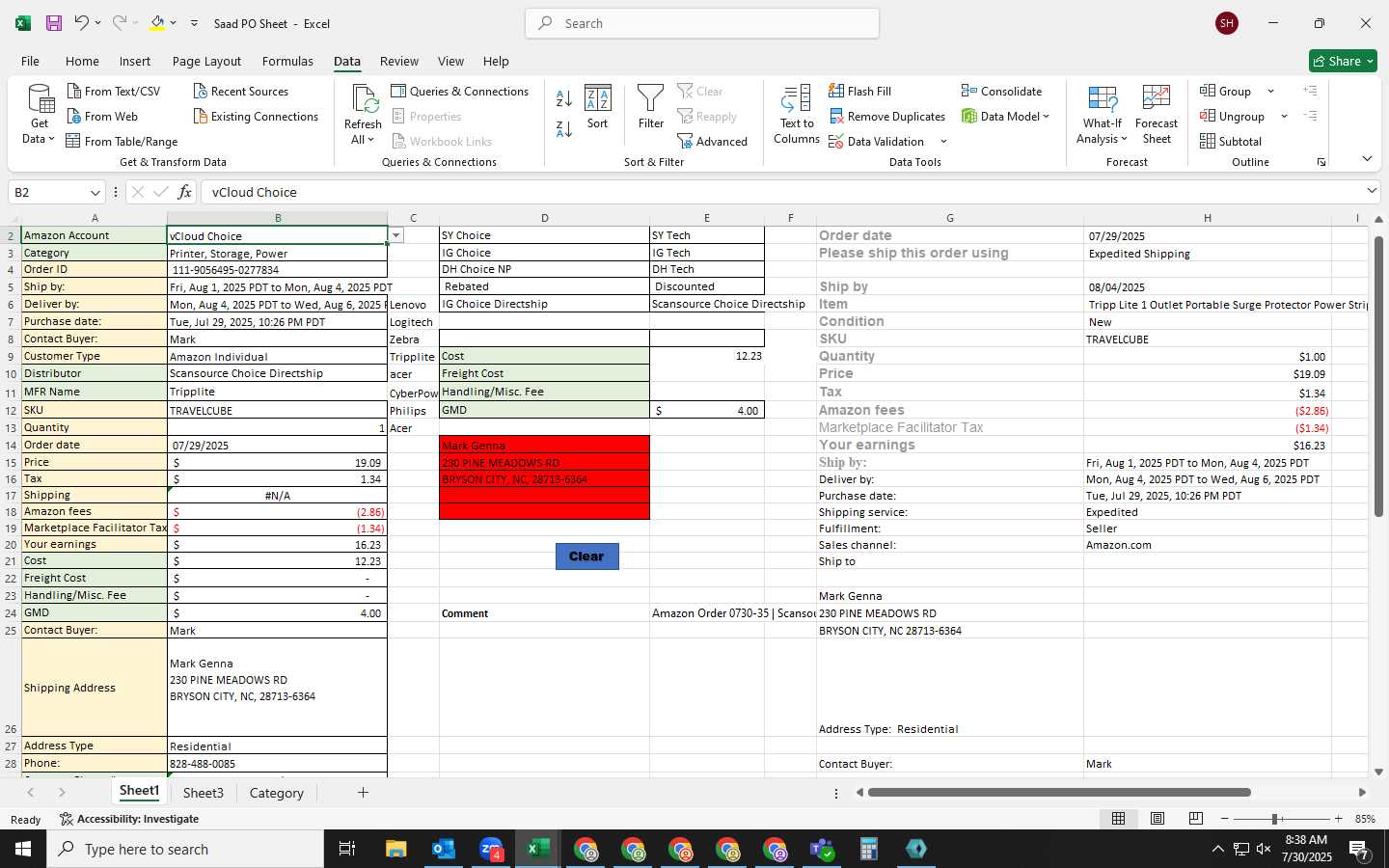This screenshot has height=868, width=1389.
Task: Click zoom in plus button
Action: [x=1338, y=819]
